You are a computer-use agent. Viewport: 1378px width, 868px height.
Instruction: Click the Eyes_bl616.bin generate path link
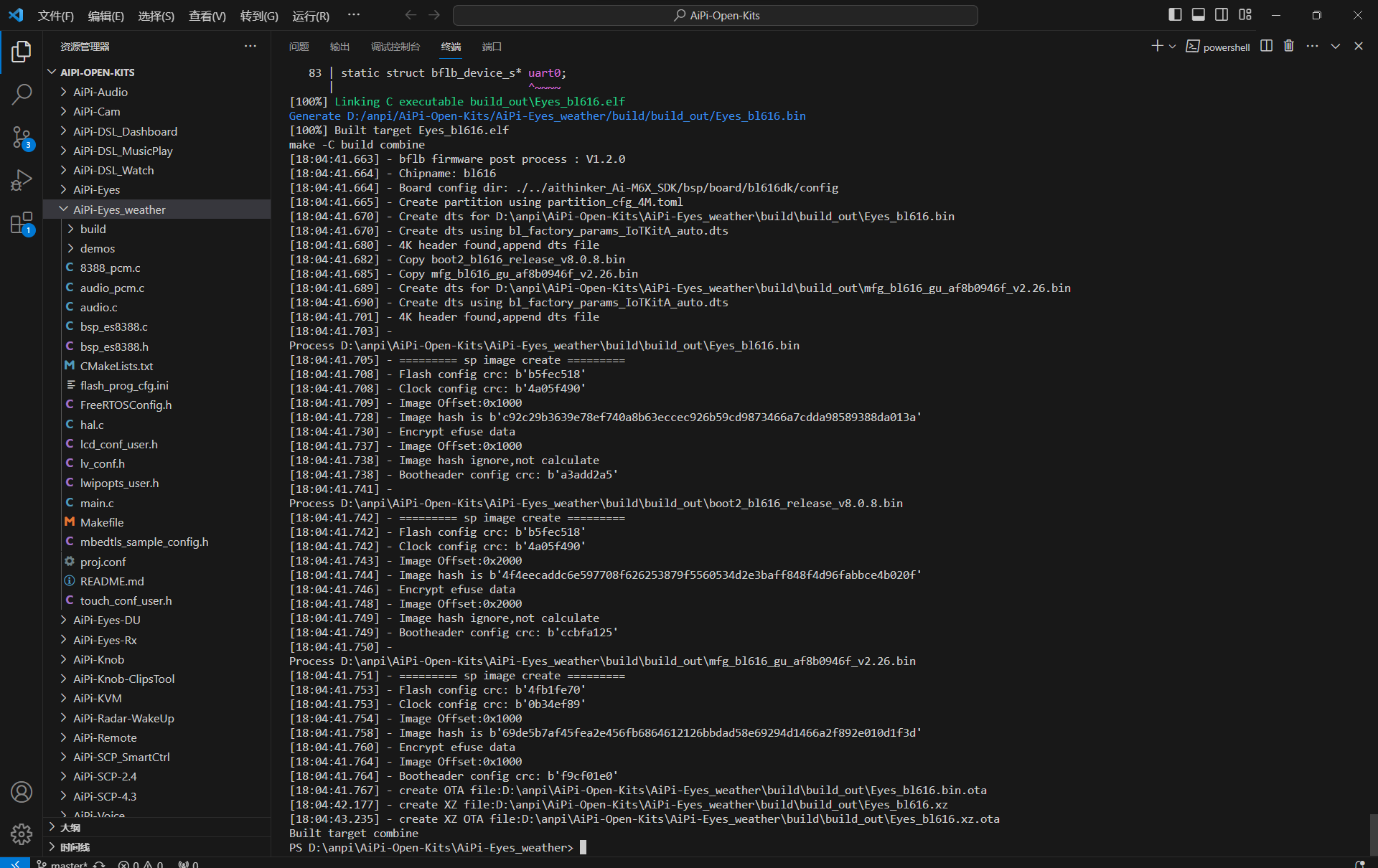click(576, 115)
